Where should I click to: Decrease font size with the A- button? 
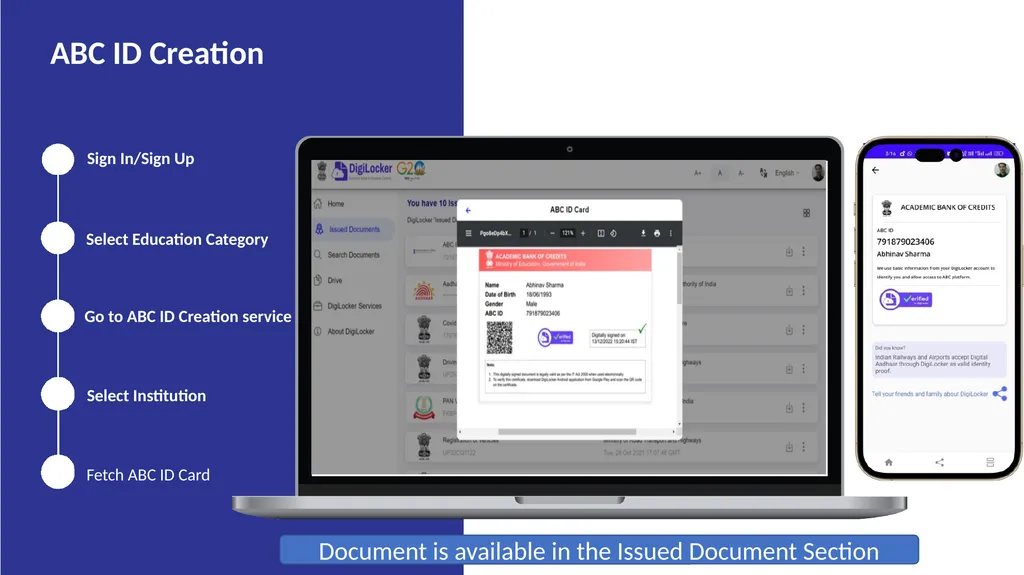click(x=741, y=173)
